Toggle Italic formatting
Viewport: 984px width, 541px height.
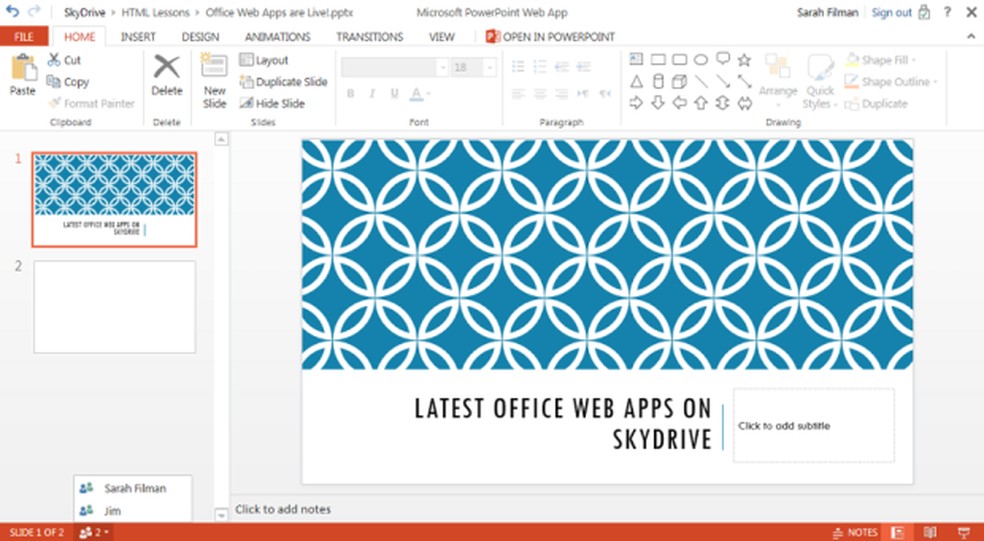372,94
